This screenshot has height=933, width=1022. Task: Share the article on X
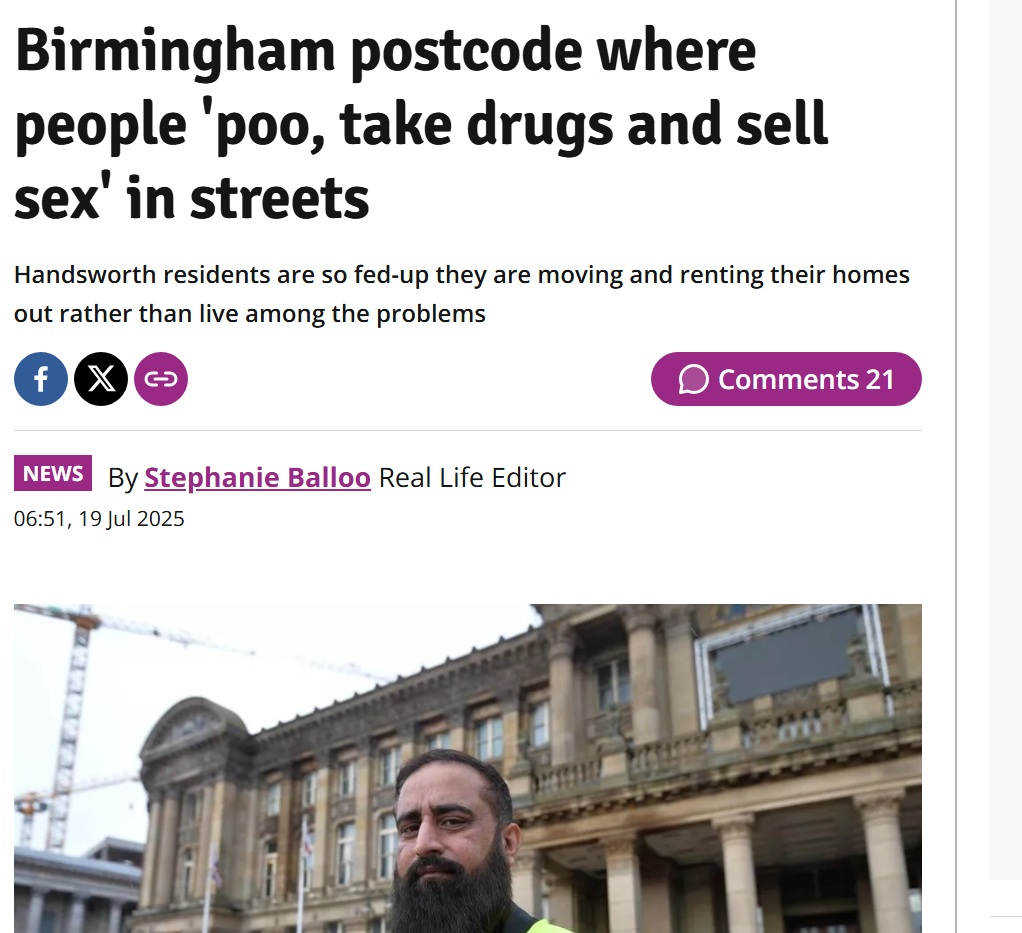(101, 379)
